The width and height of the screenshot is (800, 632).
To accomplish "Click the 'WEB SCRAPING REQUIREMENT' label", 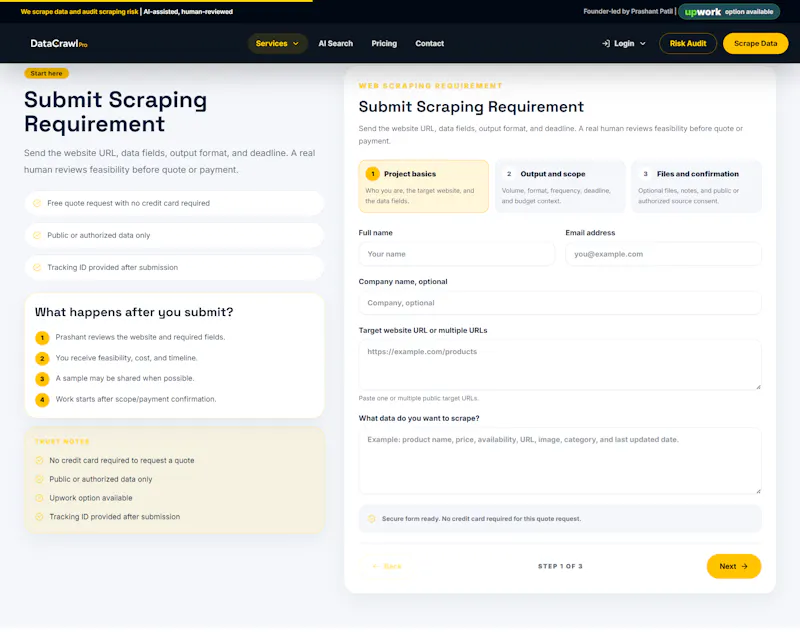I will (x=431, y=86).
